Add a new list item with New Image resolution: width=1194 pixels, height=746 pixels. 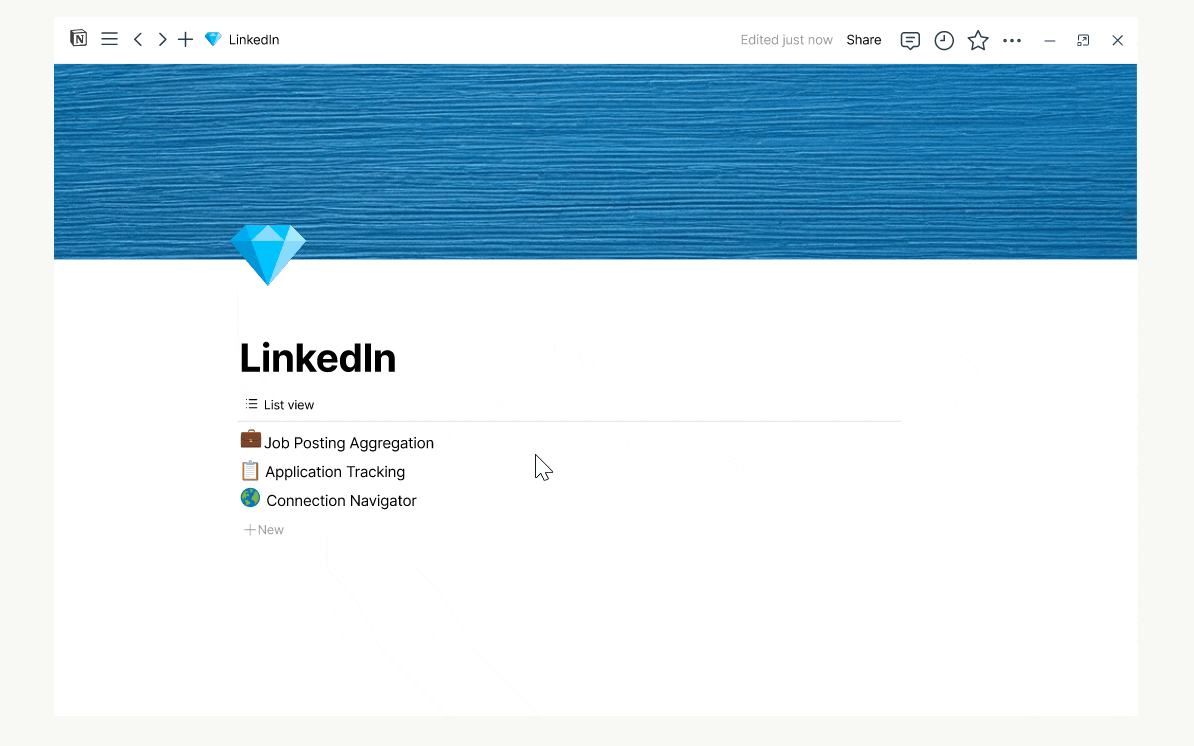coord(263,530)
